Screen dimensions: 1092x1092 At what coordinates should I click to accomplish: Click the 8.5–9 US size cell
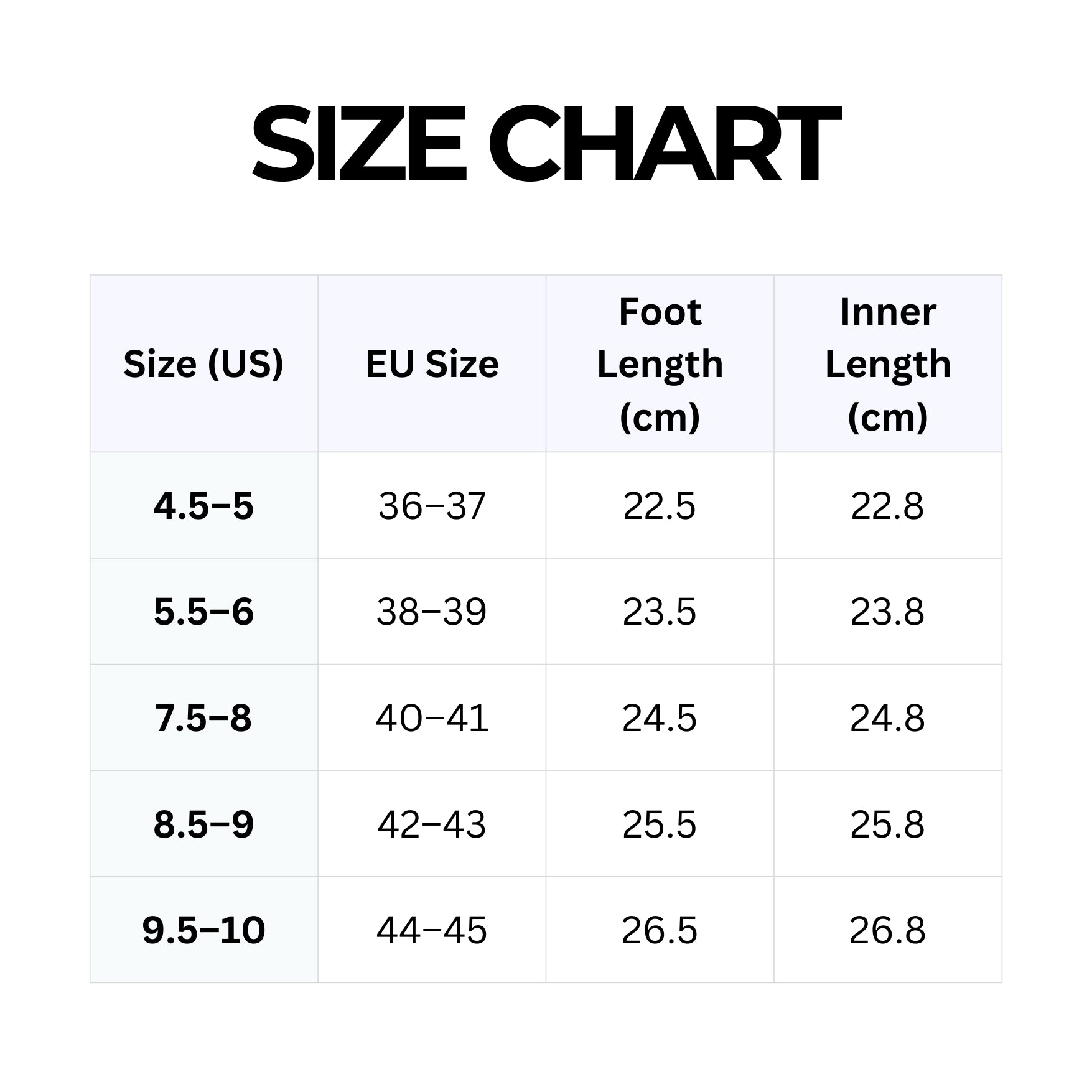click(203, 824)
